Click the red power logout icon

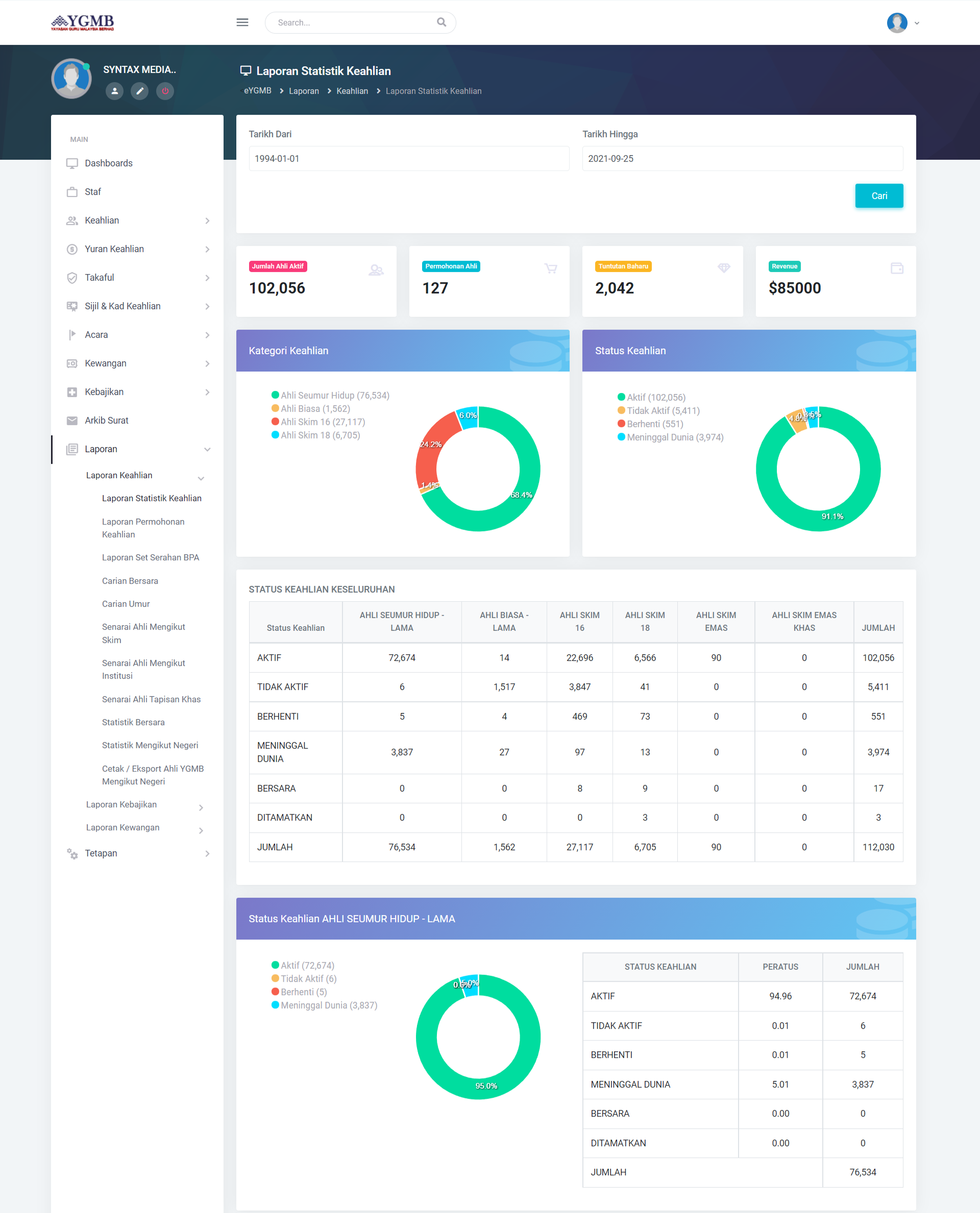pos(165,91)
